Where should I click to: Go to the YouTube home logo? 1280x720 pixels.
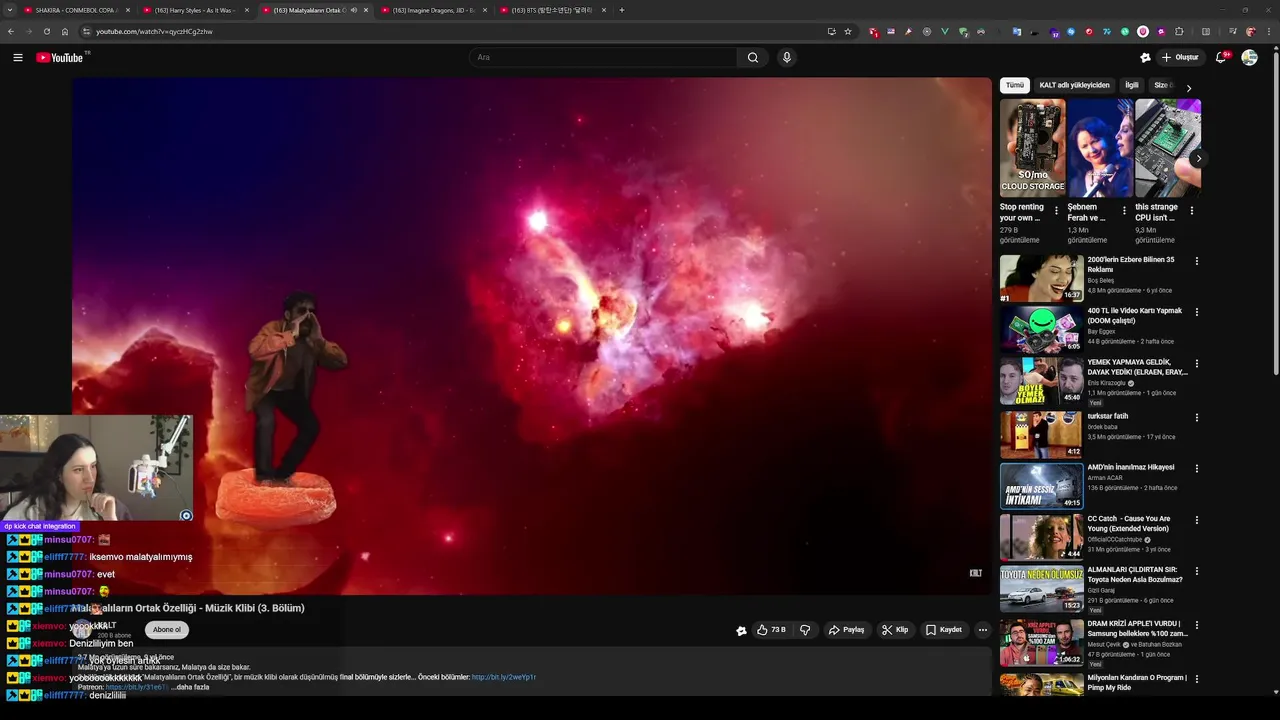(x=61, y=57)
